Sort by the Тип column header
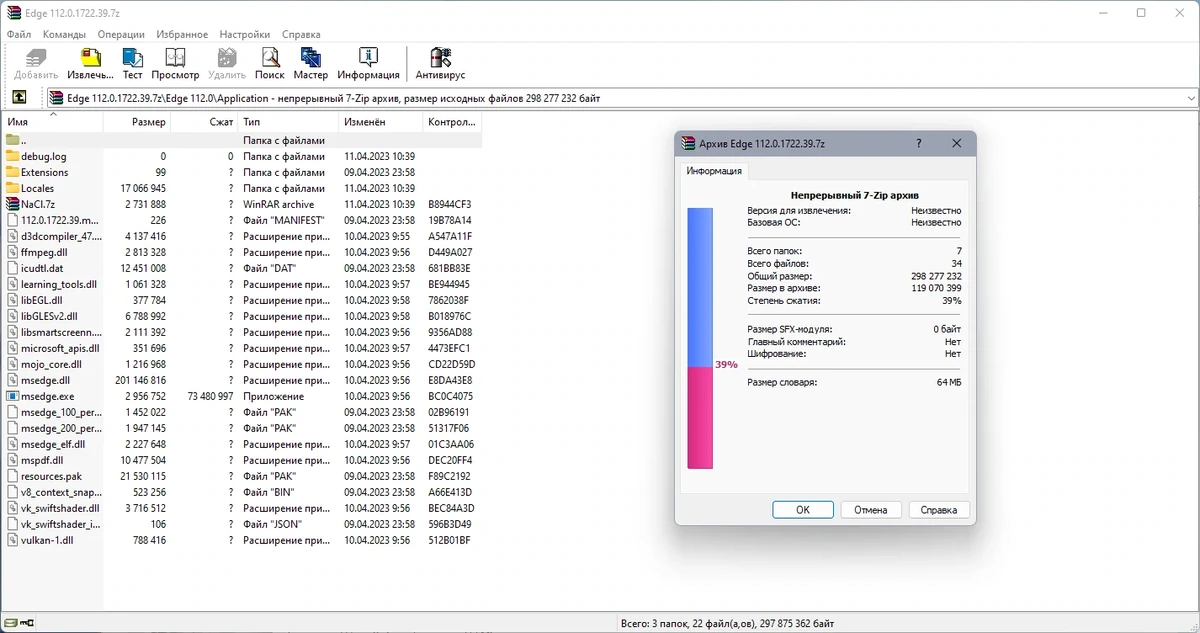 point(288,122)
